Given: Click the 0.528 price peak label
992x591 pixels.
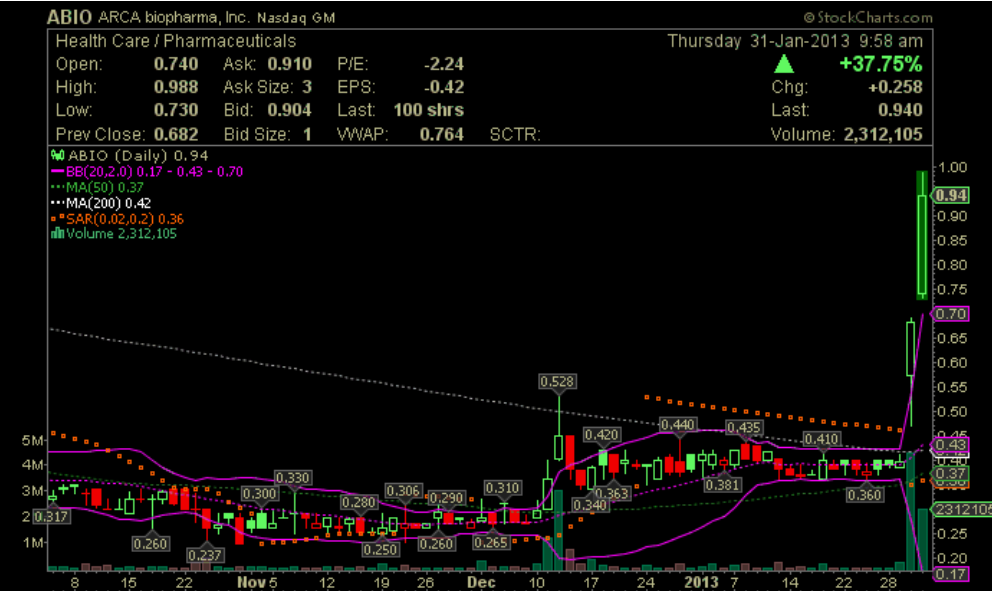Looking at the screenshot, I should (x=557, y=382).
